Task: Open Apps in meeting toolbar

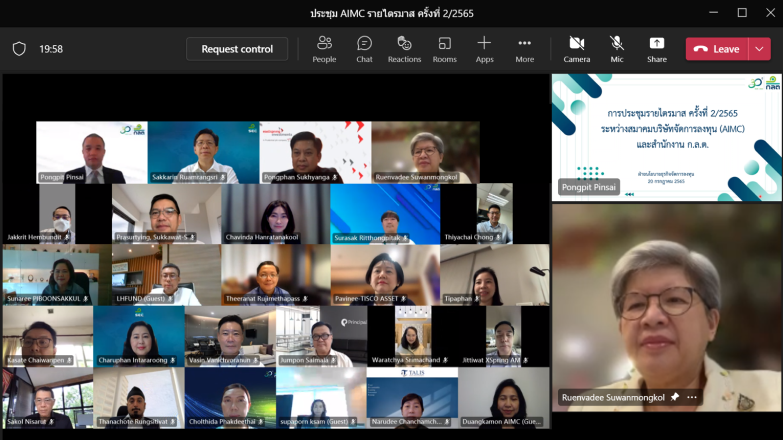Action: tap(484, 48)
